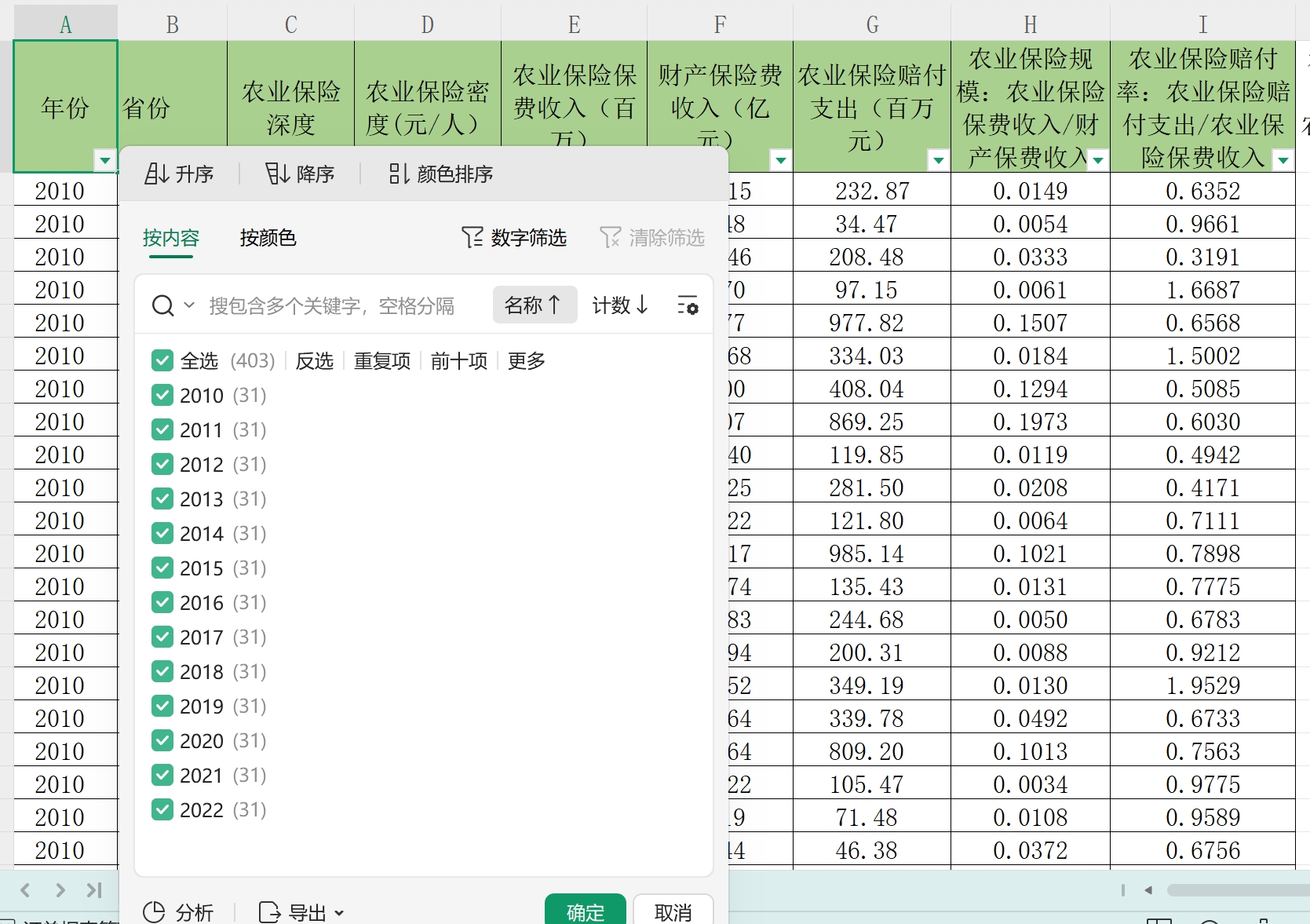Sort the filter list by 计数
This screenshot has width=1310, height=924.
620,305
